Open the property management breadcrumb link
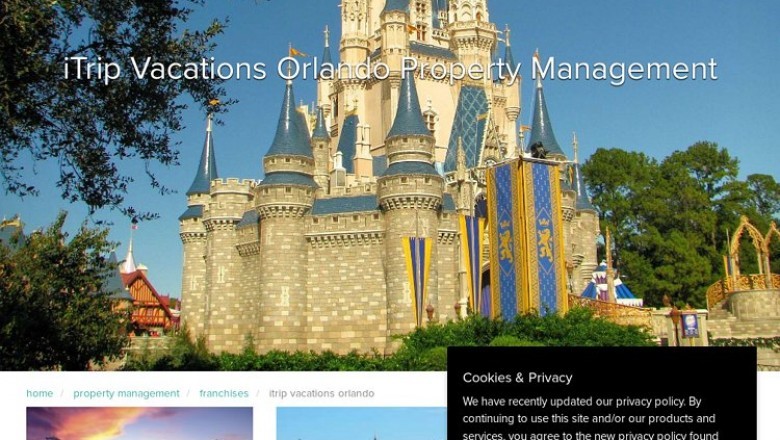 [x=126, y=393]
